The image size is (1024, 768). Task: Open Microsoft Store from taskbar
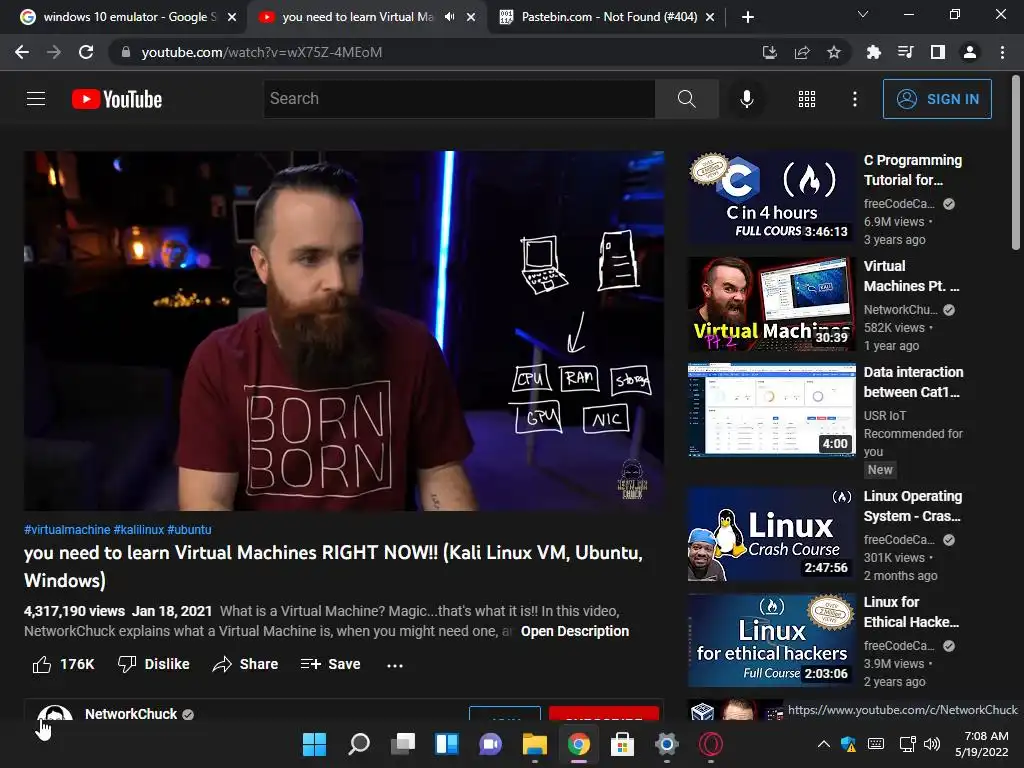click(x=622, y=744)
